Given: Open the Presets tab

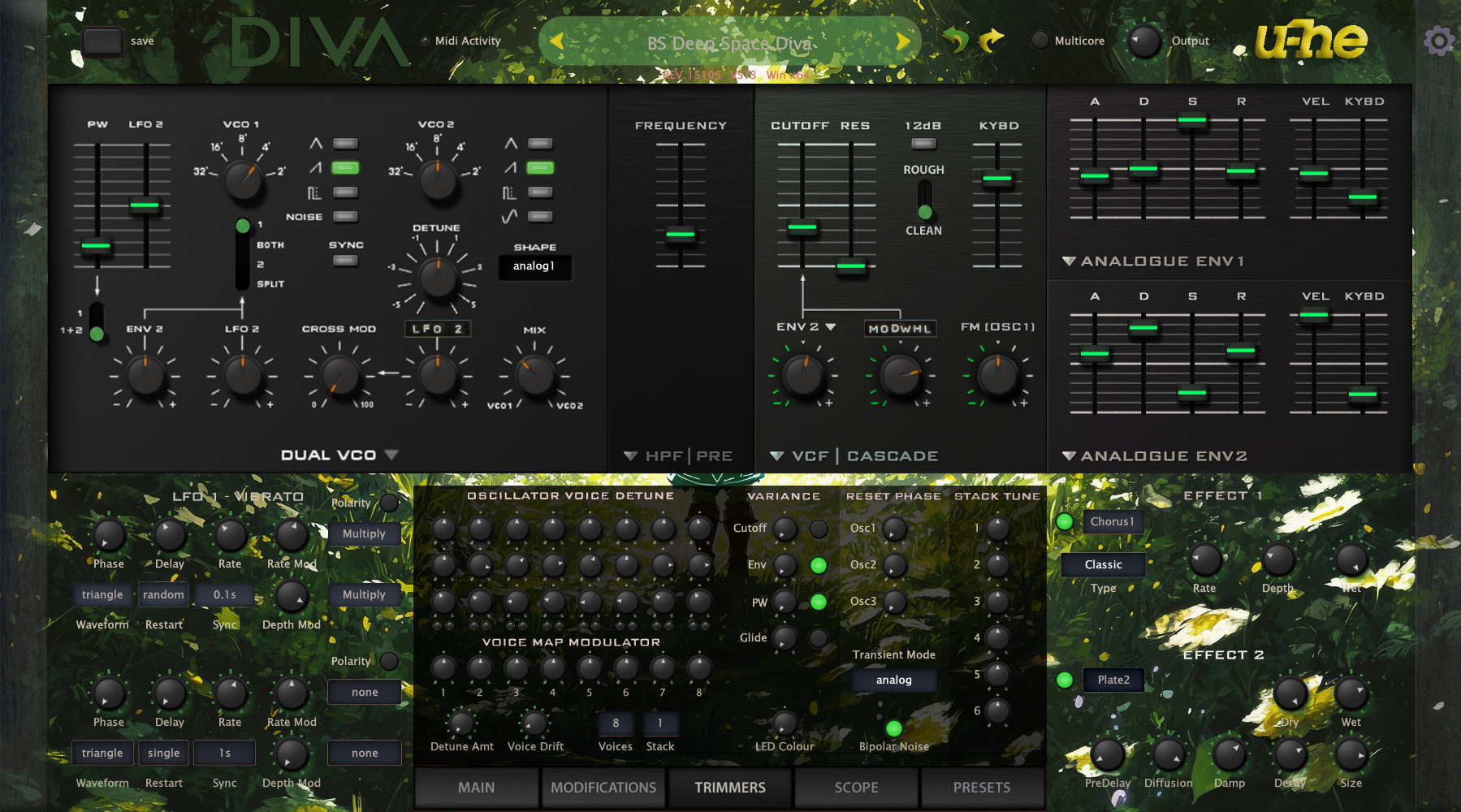Looking at the screenshot, I should point(982,788).
